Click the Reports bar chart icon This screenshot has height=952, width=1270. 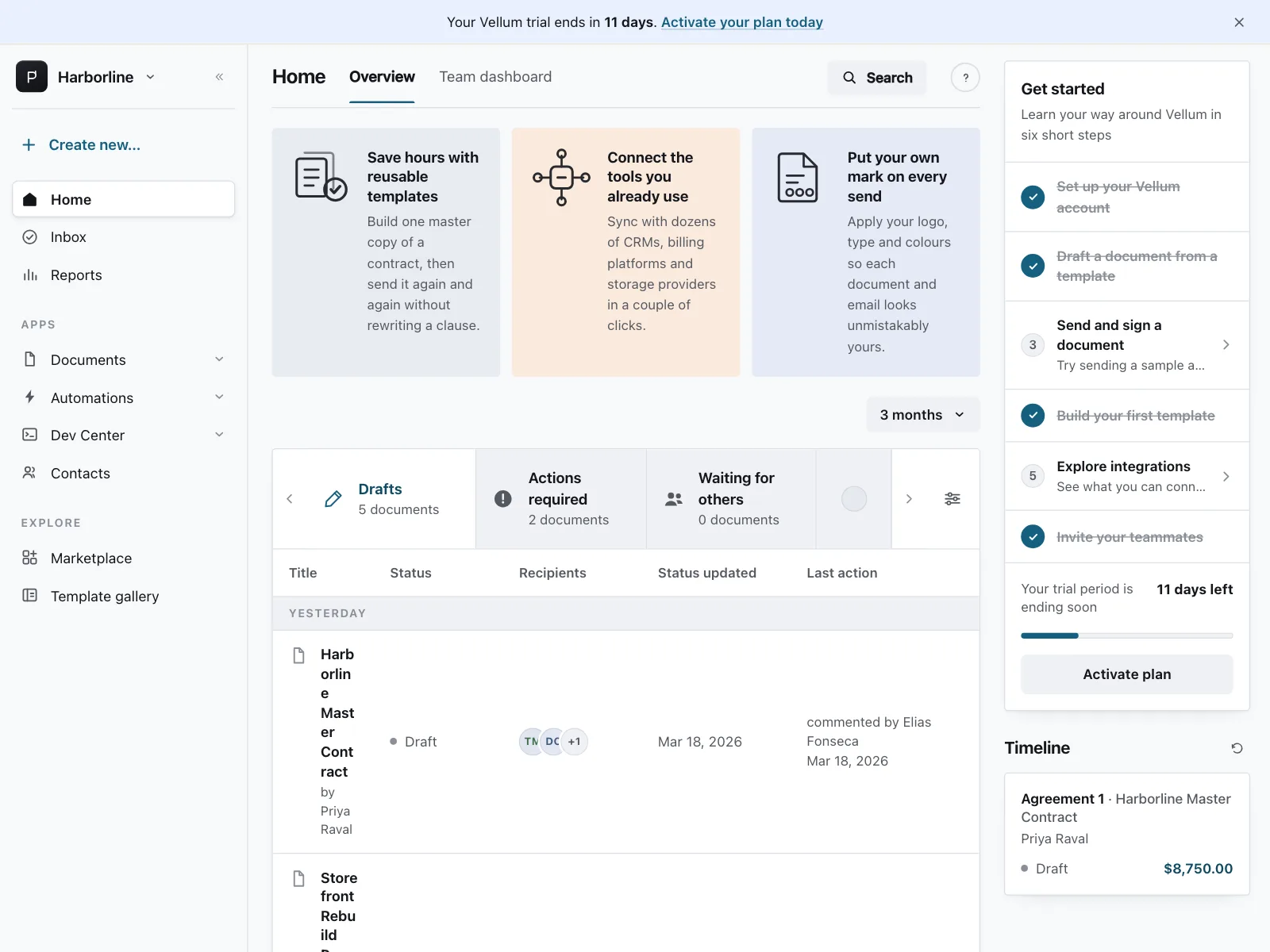[30, 275]
